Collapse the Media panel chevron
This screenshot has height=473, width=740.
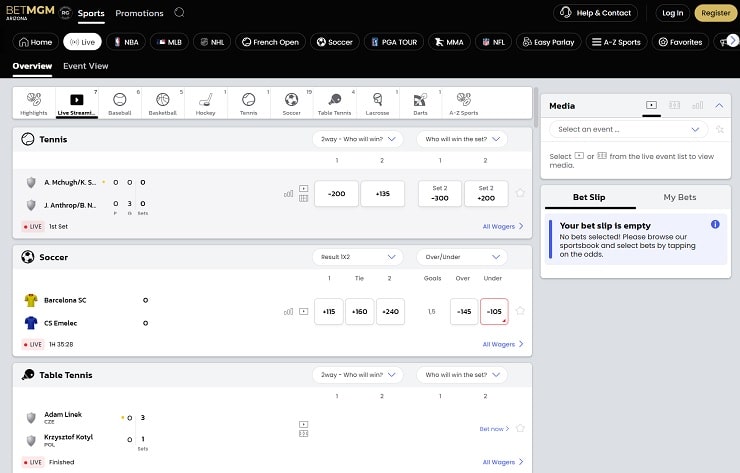tap(719, 105)
